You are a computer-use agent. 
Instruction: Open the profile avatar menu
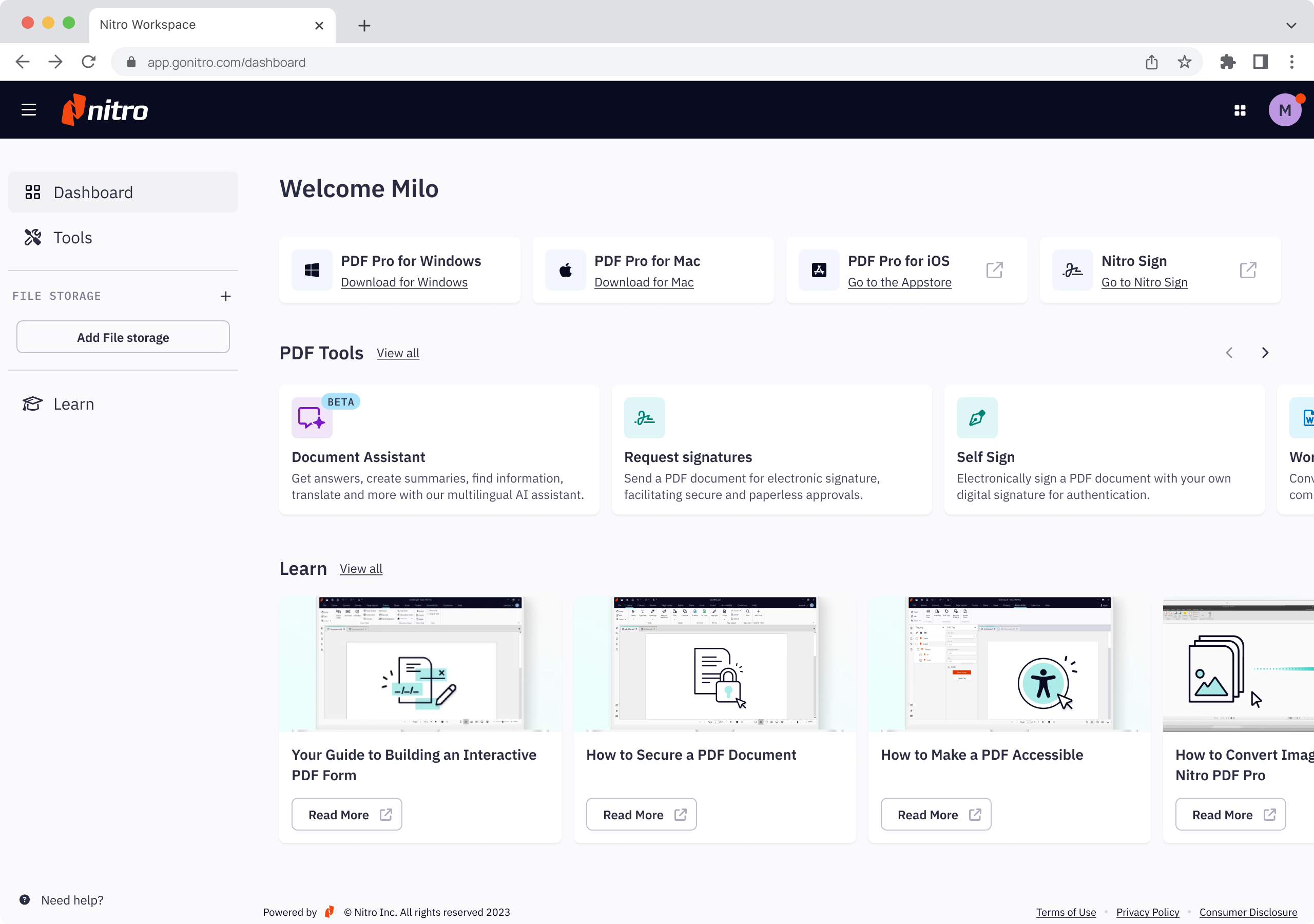[x=1285, y=110]
